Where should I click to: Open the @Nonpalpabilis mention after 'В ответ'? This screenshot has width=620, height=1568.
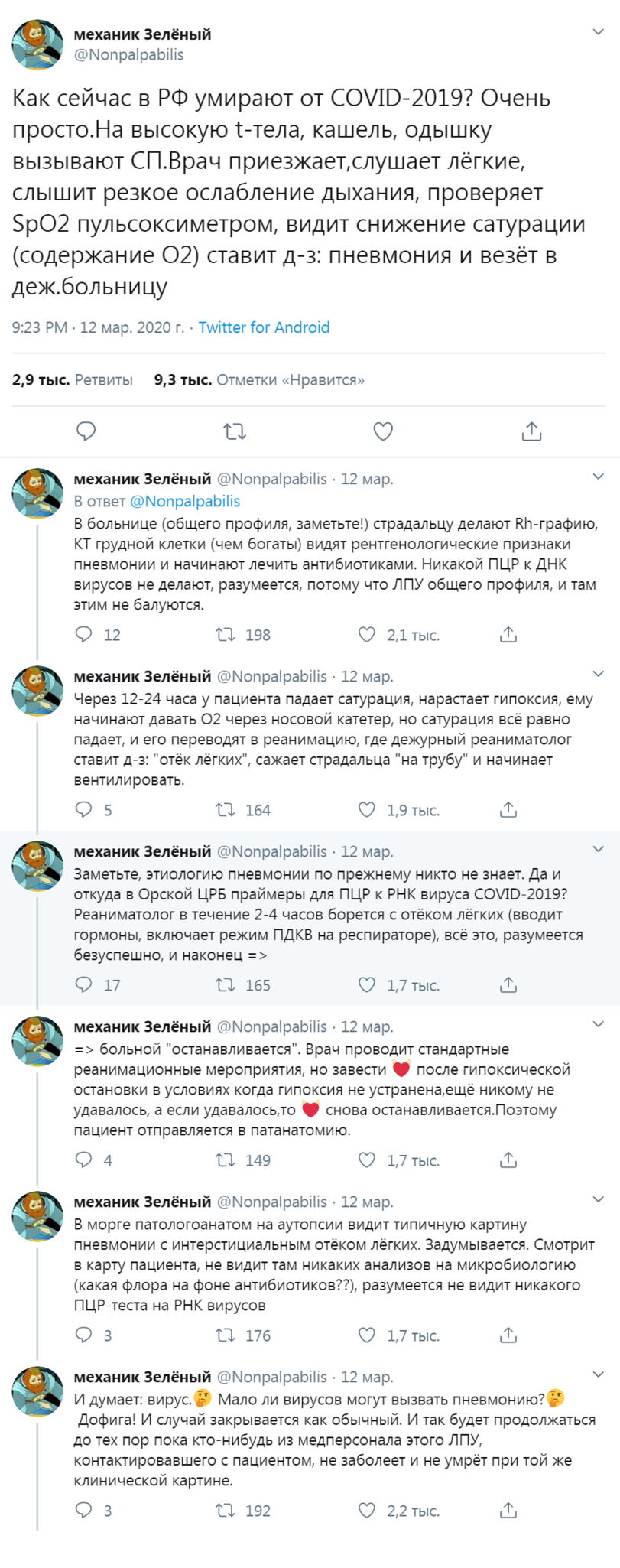(x=185, y=501)
